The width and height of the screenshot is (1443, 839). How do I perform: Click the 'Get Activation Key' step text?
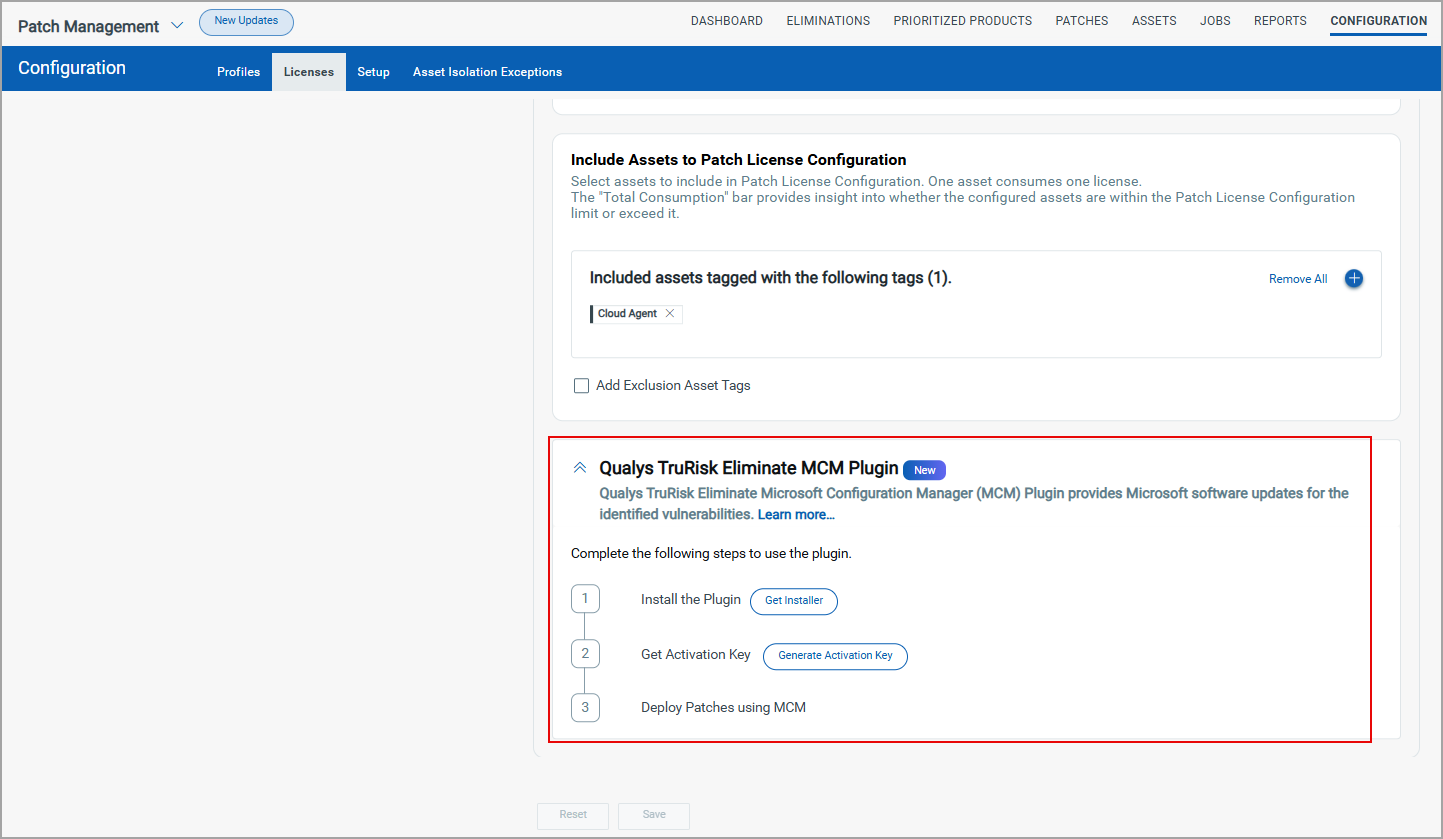pyautogui.click(x=696, y=654)
